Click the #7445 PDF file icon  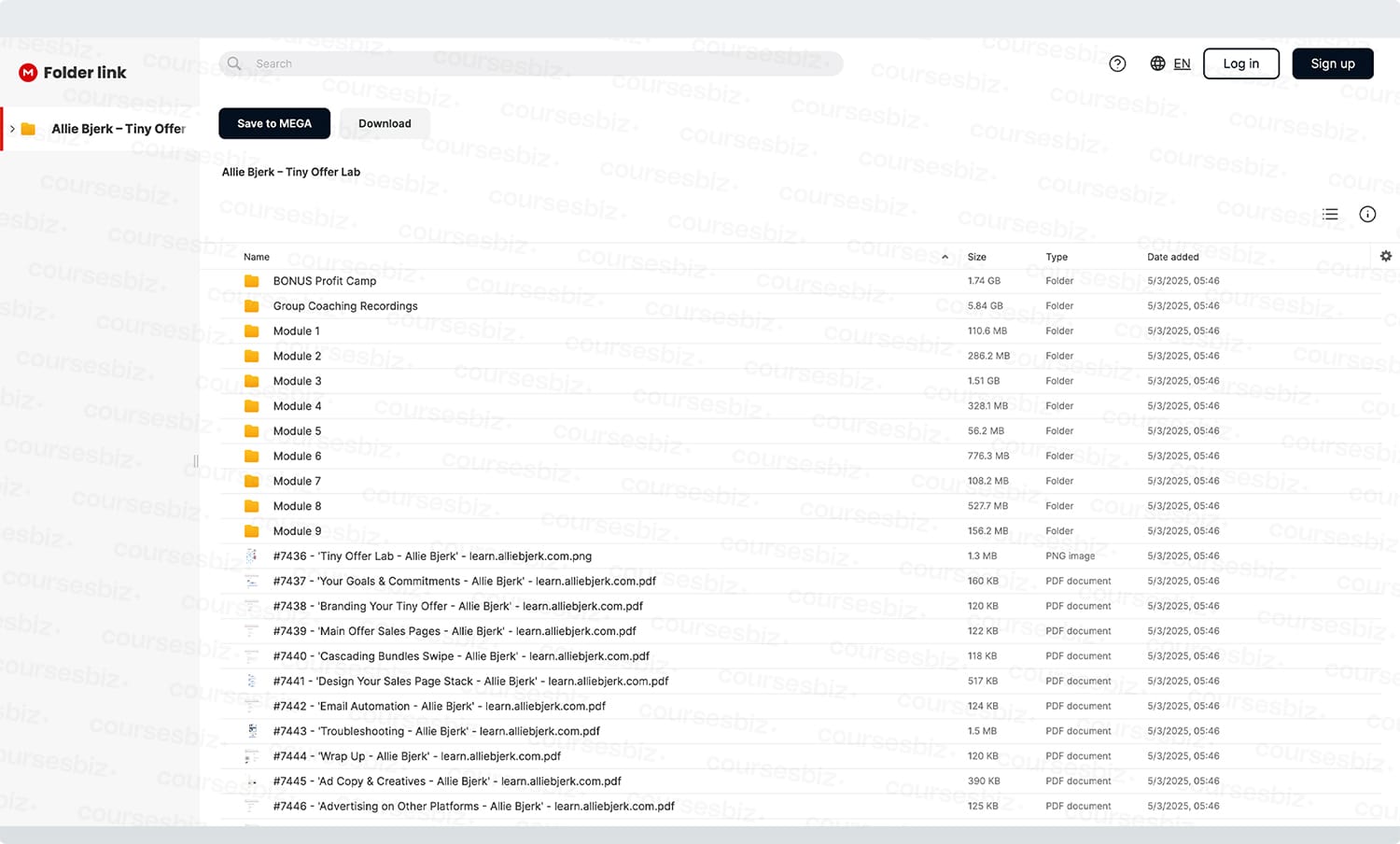tap(251, 781)
